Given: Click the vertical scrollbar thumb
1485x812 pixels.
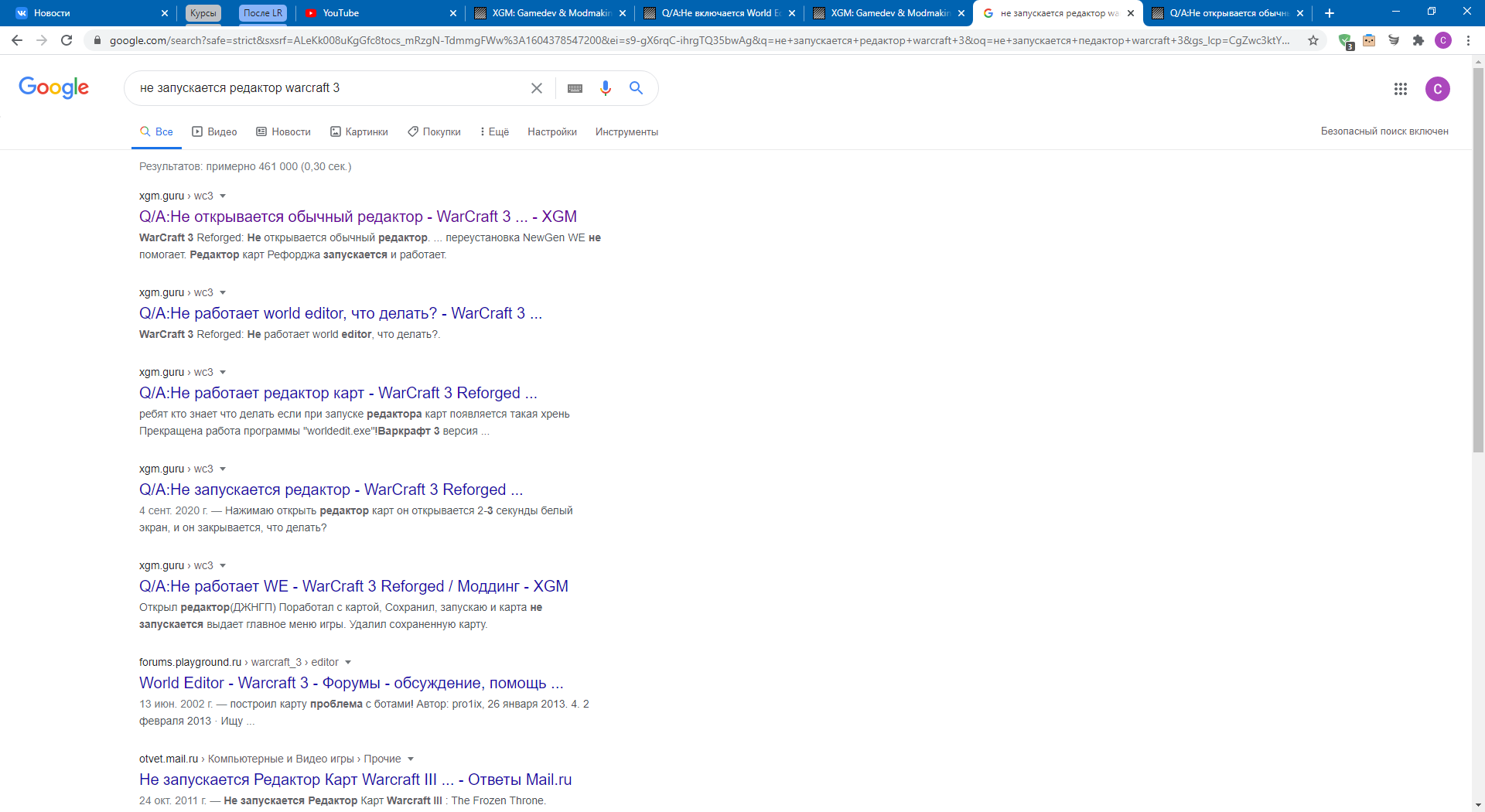Looking at the screenshot, I should [1478, 259].
